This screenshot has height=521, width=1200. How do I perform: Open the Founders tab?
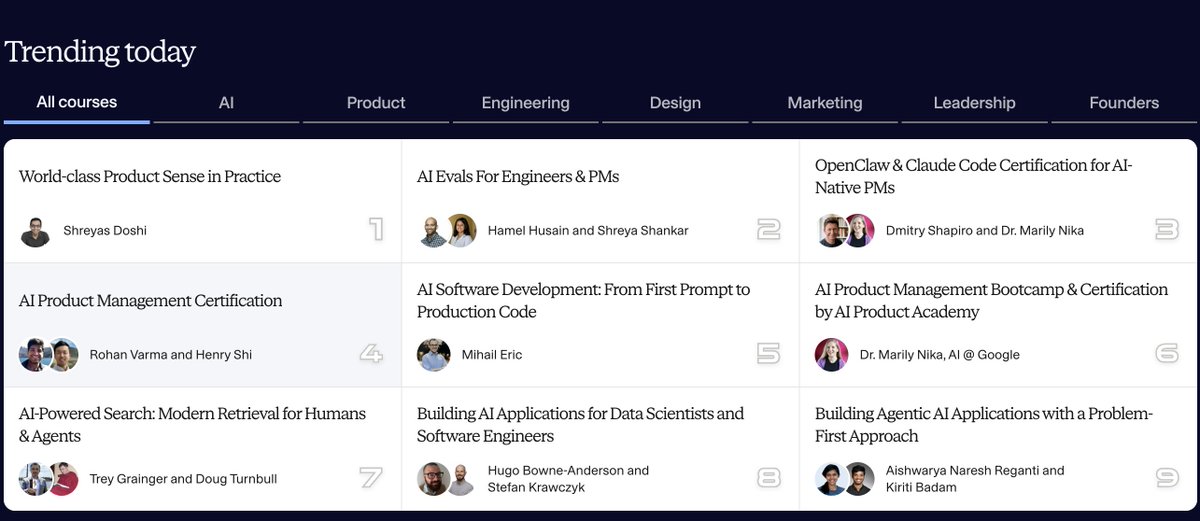point(1124,102)
